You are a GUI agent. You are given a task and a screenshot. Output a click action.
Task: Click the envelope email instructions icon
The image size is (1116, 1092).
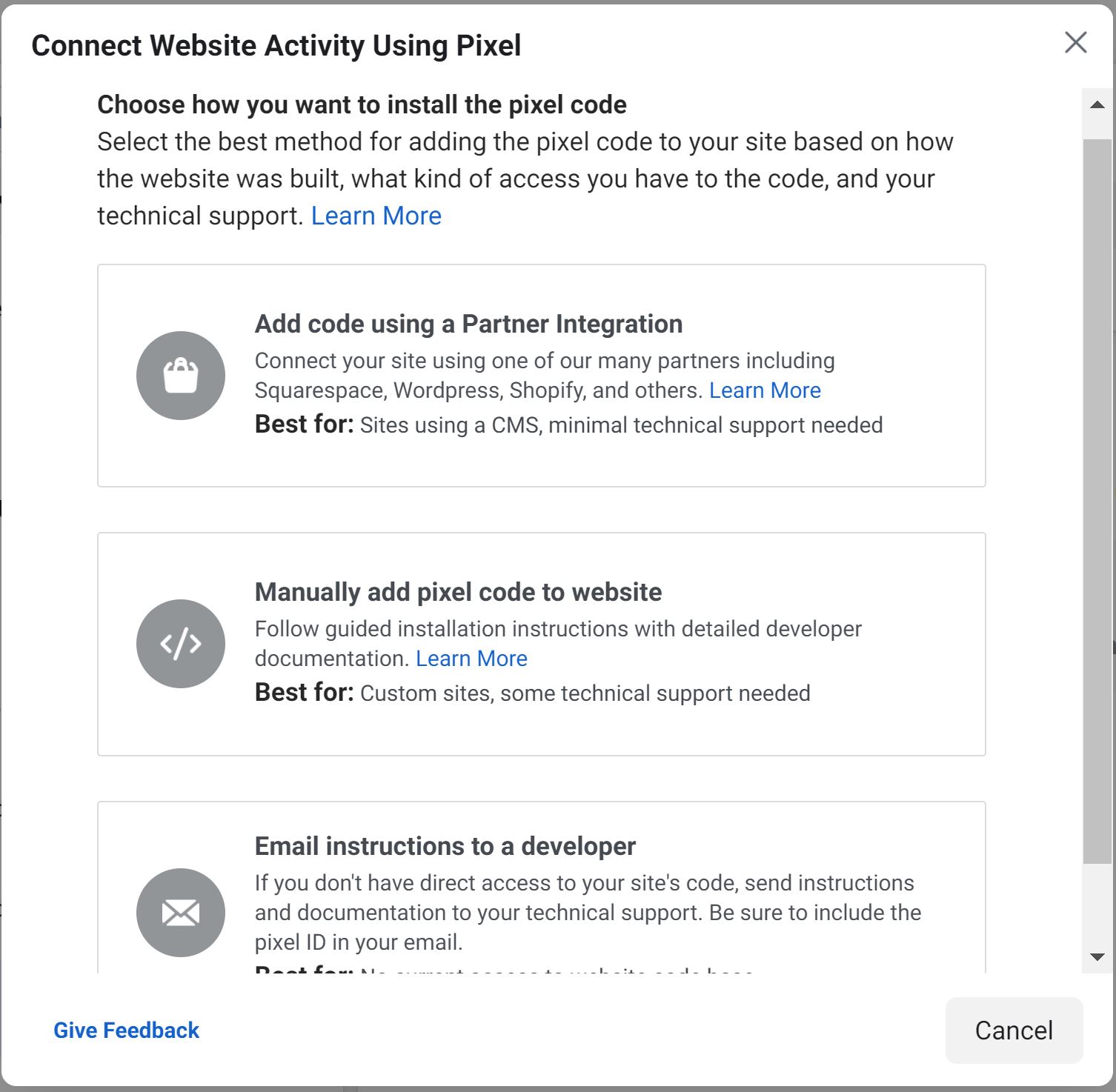pos(181,913)
